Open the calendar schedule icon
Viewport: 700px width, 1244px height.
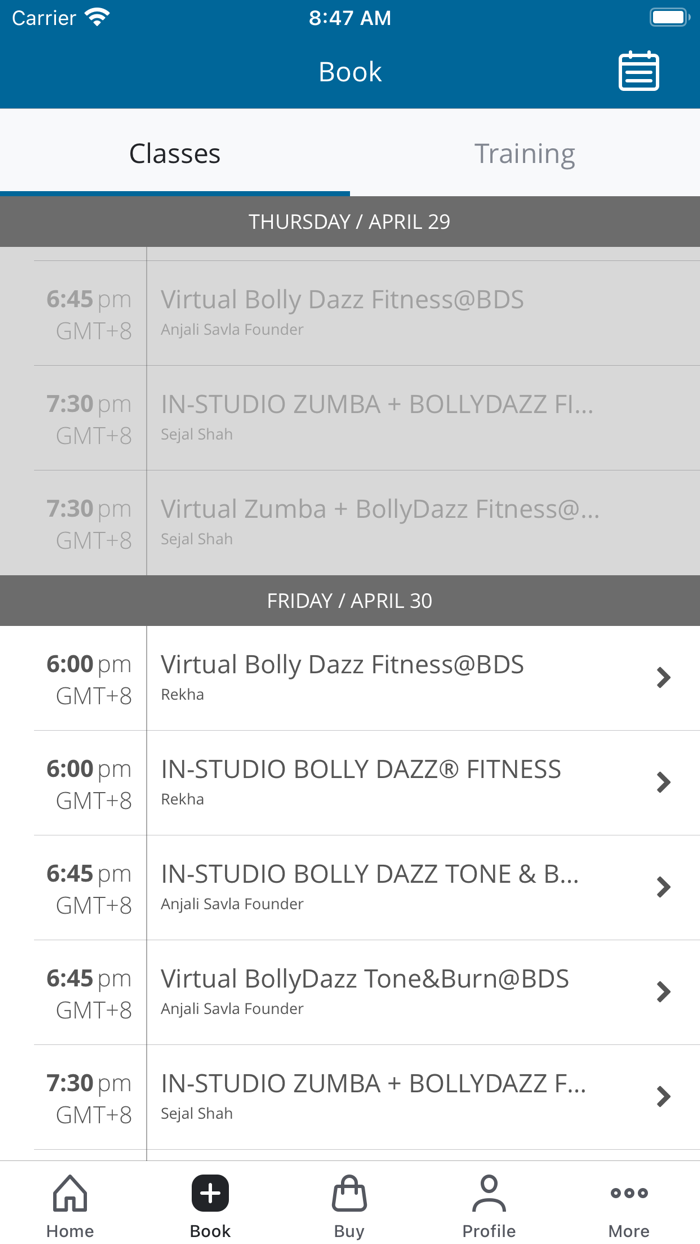(x=638, y=71)
